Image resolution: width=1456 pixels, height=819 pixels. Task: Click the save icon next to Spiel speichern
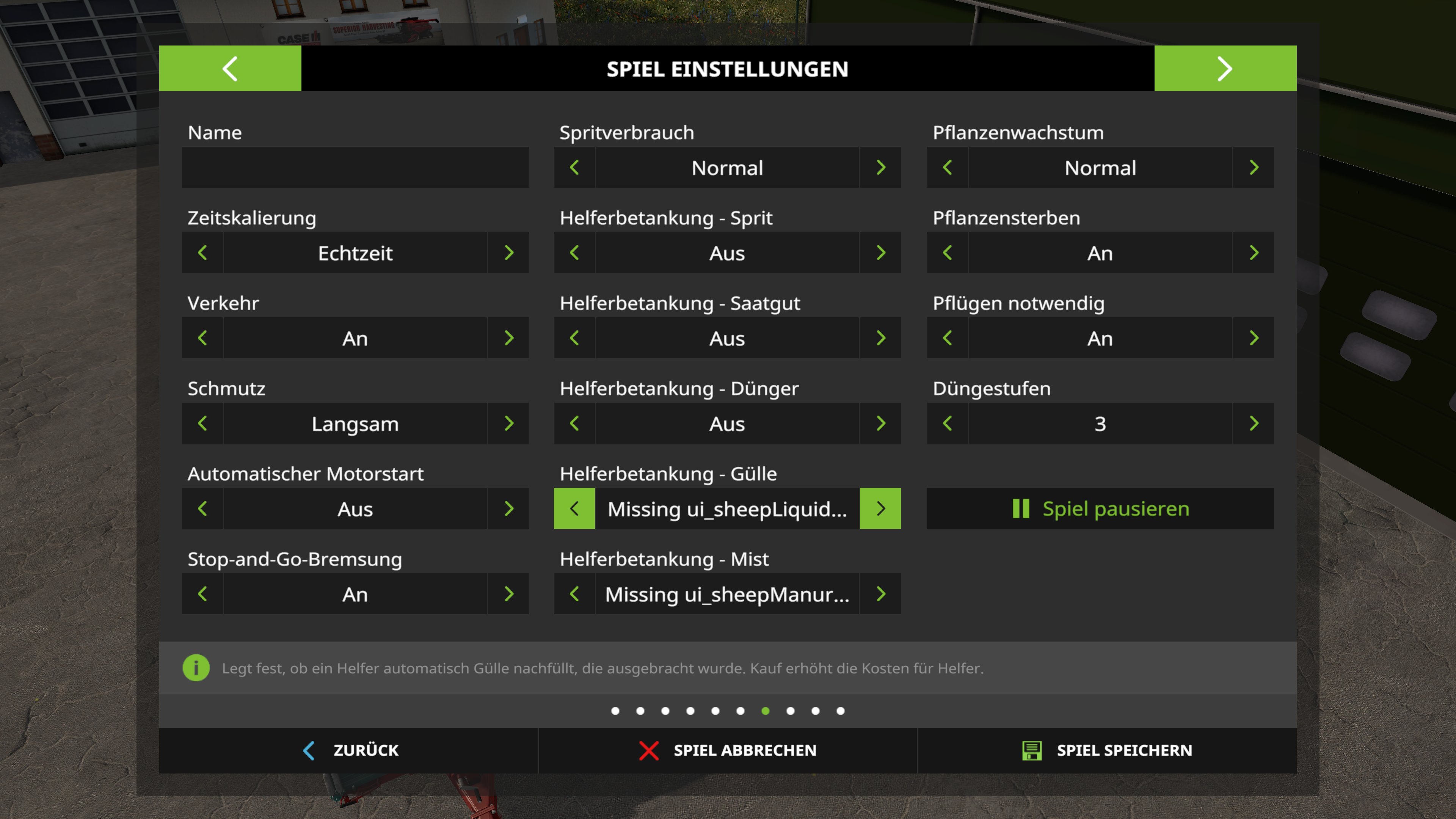(1032, 749)
